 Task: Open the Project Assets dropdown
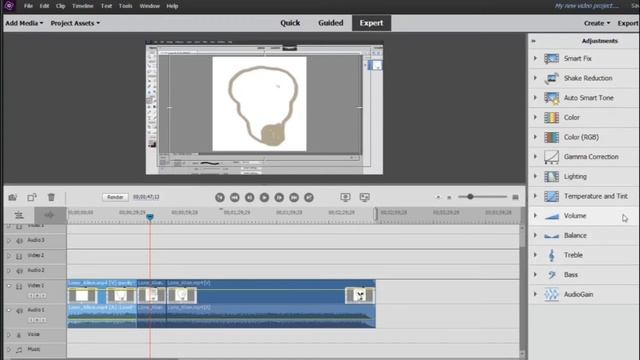(75, 23)
